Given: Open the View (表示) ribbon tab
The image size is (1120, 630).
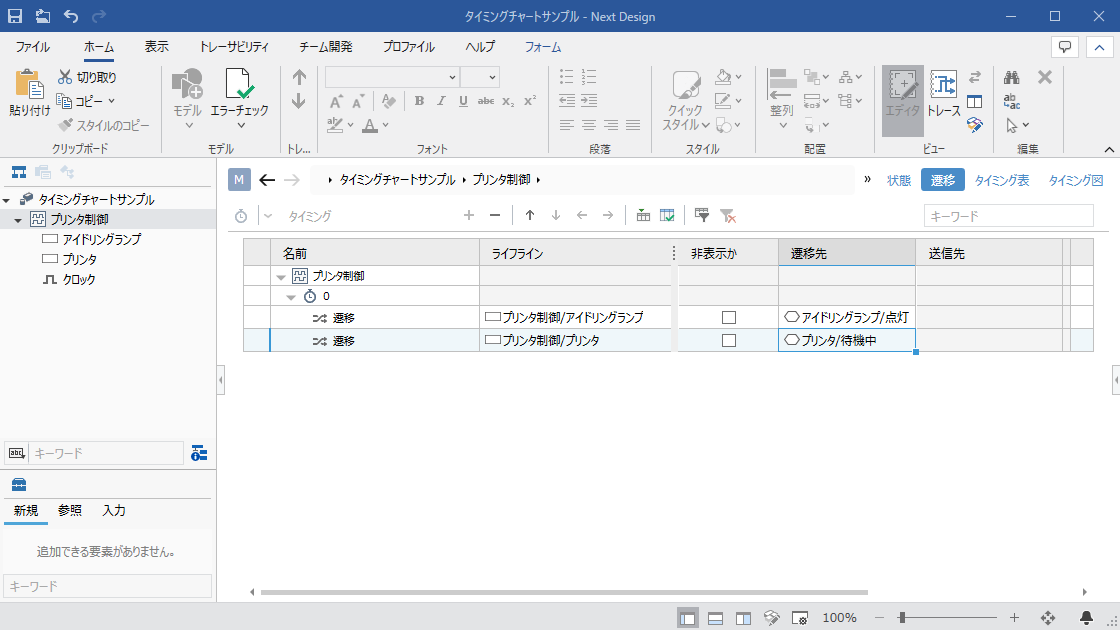Looking at the screenshot, I should tap(156, 47).
